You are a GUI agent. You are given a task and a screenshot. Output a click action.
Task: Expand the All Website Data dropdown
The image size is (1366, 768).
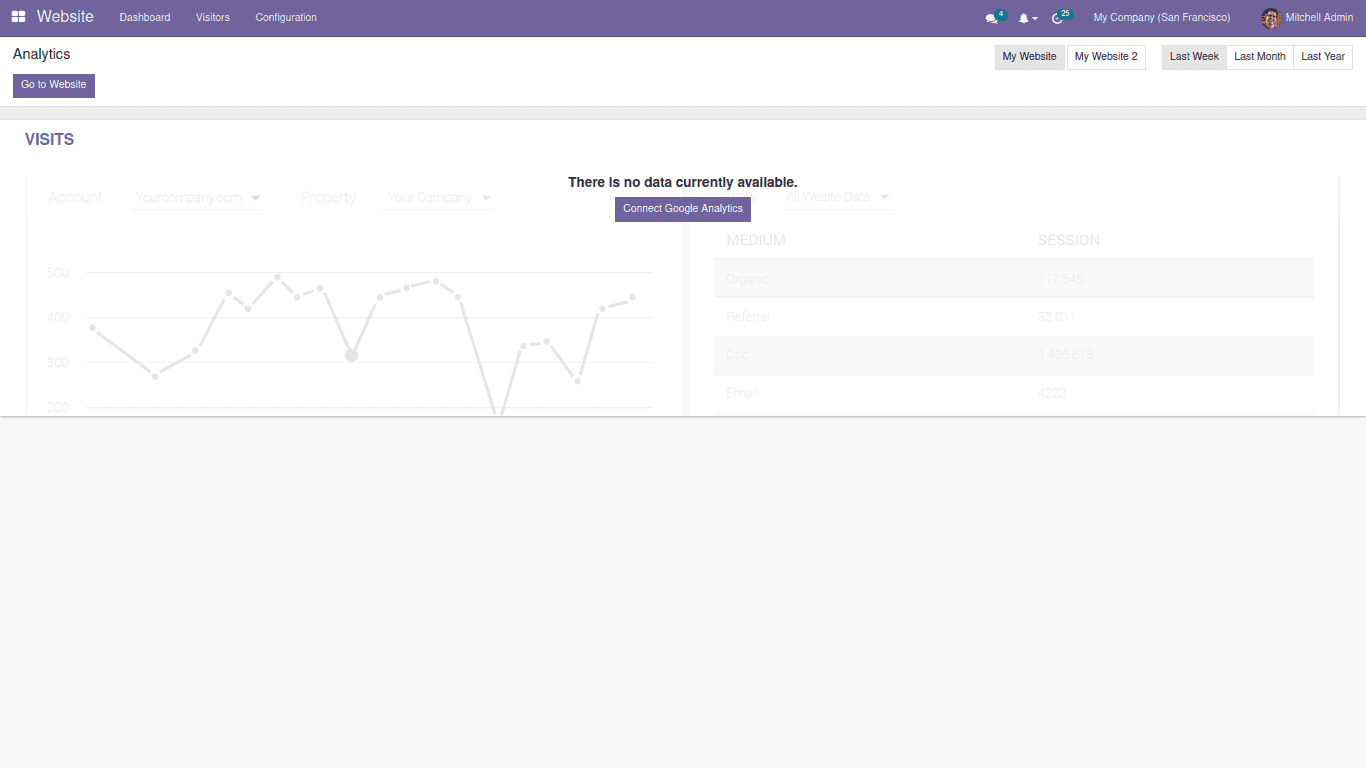(x=837, y=198)
